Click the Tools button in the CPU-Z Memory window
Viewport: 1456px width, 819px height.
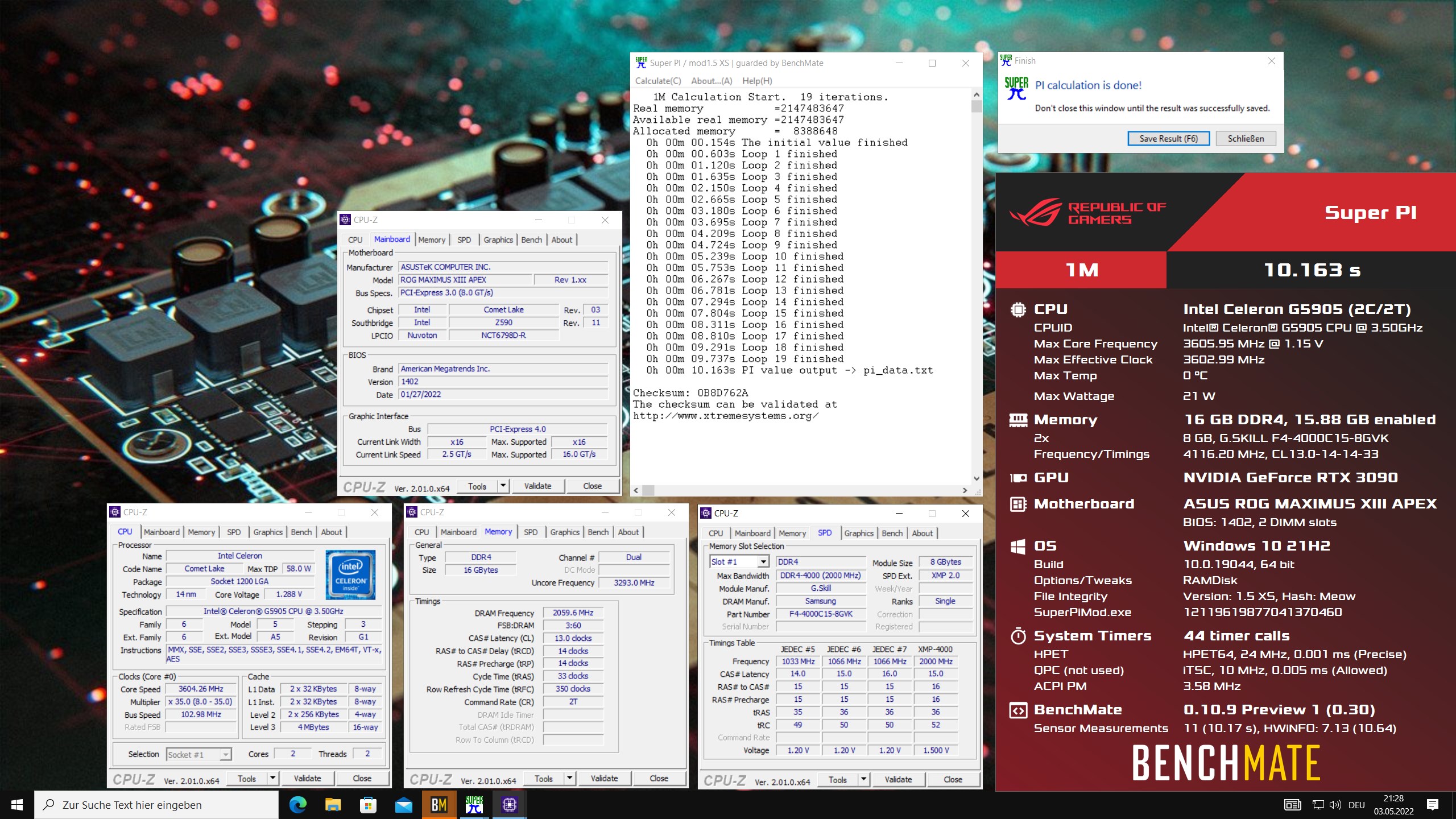pos(543,778)
